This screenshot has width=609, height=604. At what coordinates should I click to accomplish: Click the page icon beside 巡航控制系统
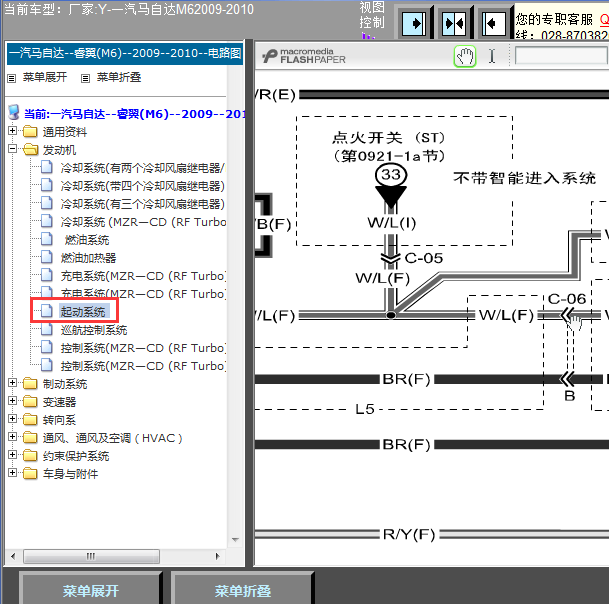[47, 329]
